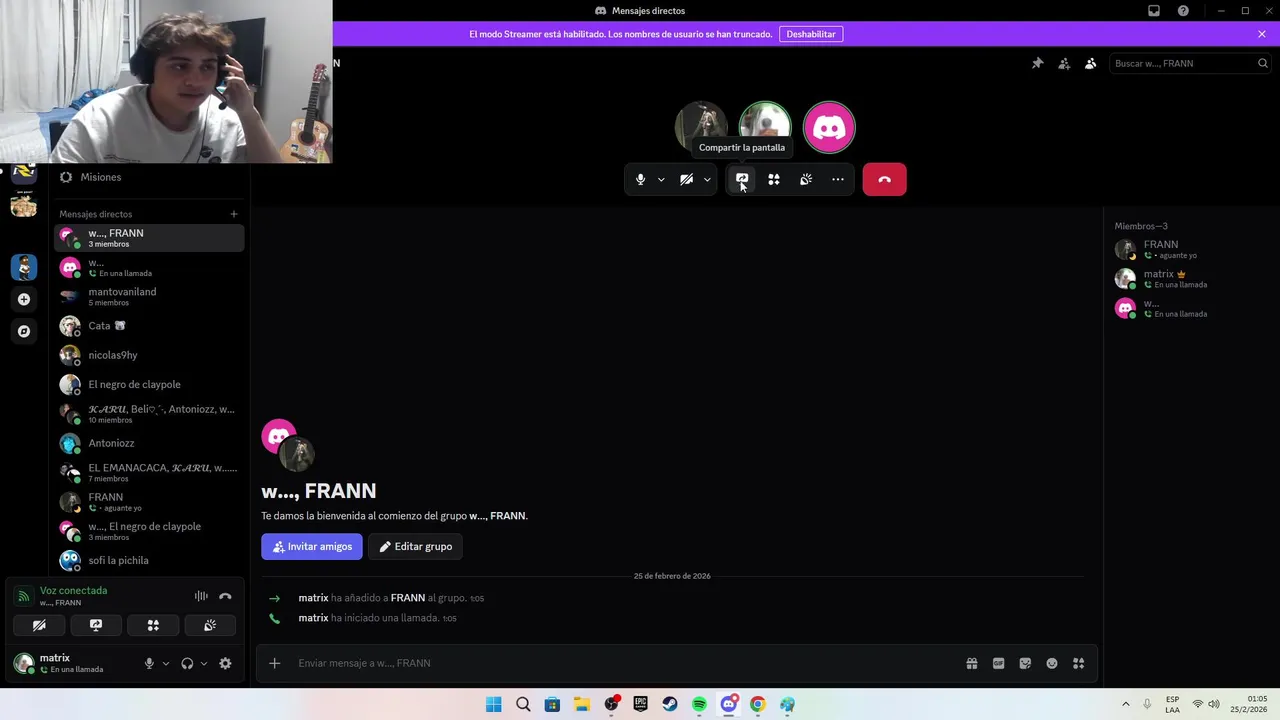This screenshot has width=1280, height=720.
Task: Open 'w..., El negro de claypole' group
Action: (149, 531)
